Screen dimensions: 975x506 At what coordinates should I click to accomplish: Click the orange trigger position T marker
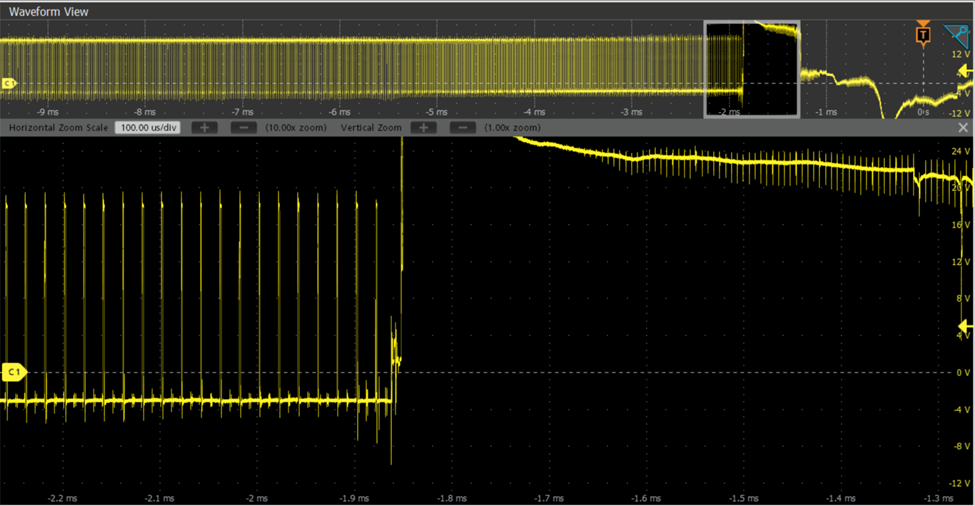click(x=923, y=34)
